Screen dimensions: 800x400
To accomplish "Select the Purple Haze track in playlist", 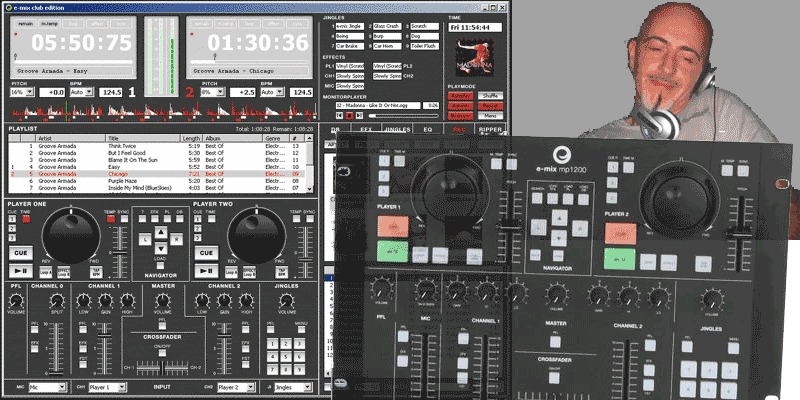I will click(123, 180).
